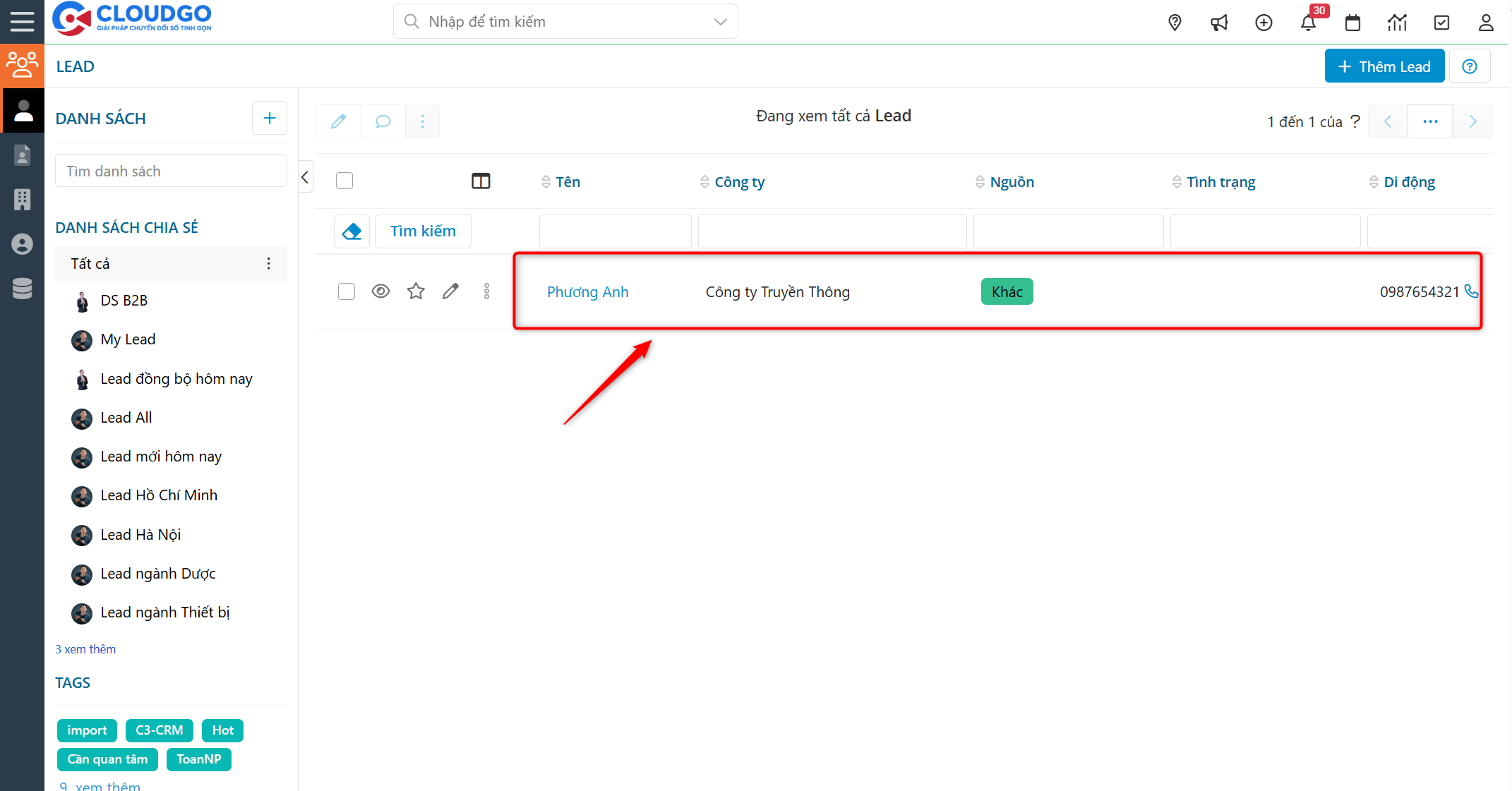
Task: Open the calendar icon in the top bar
Action: click(1352, 22)
